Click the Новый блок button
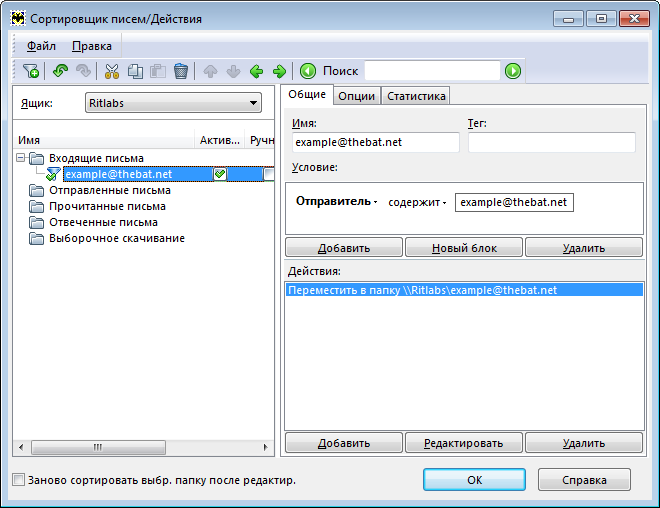 click(464, 248)
